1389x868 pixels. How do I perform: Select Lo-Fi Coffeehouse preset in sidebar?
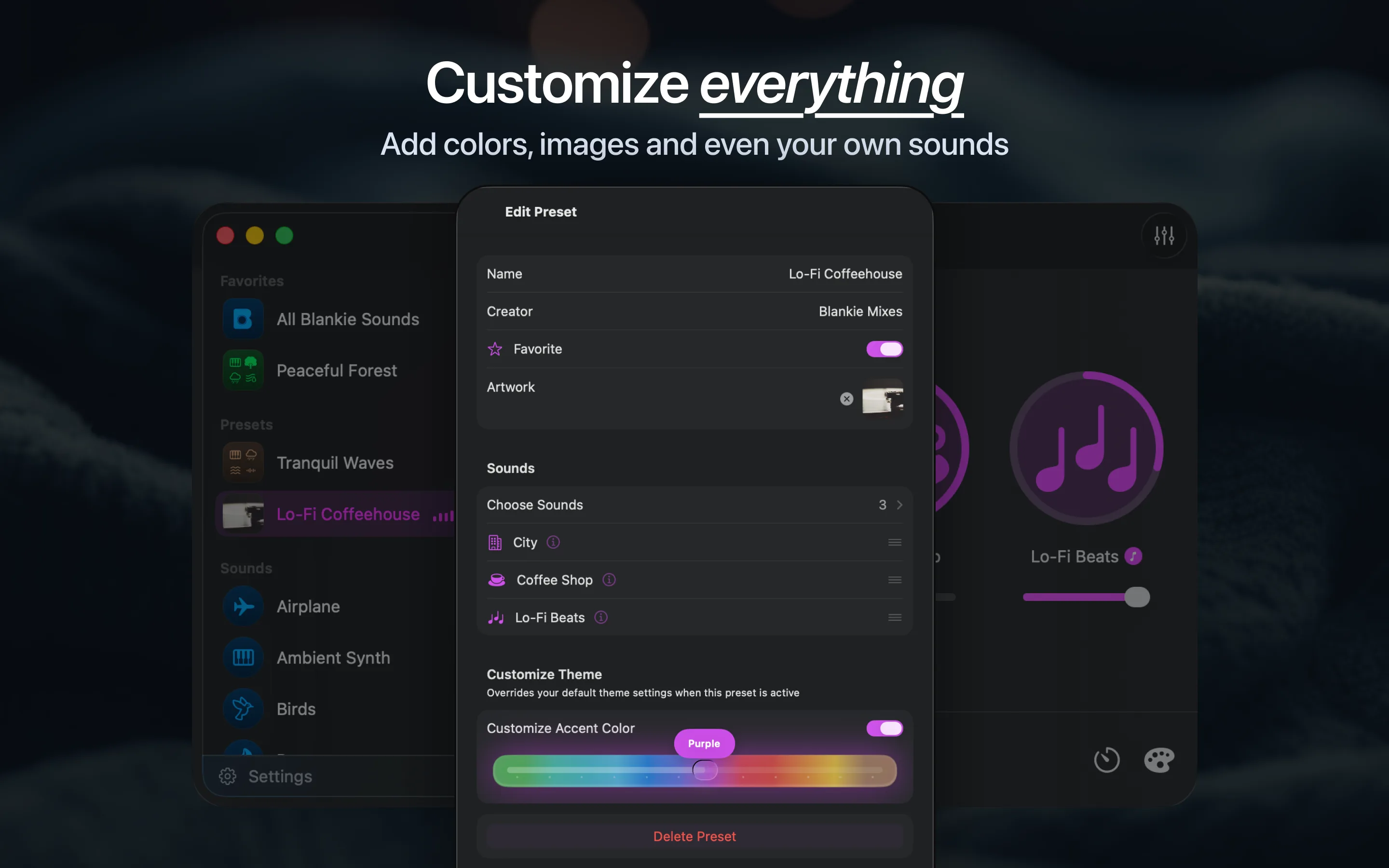click(336, 514)
